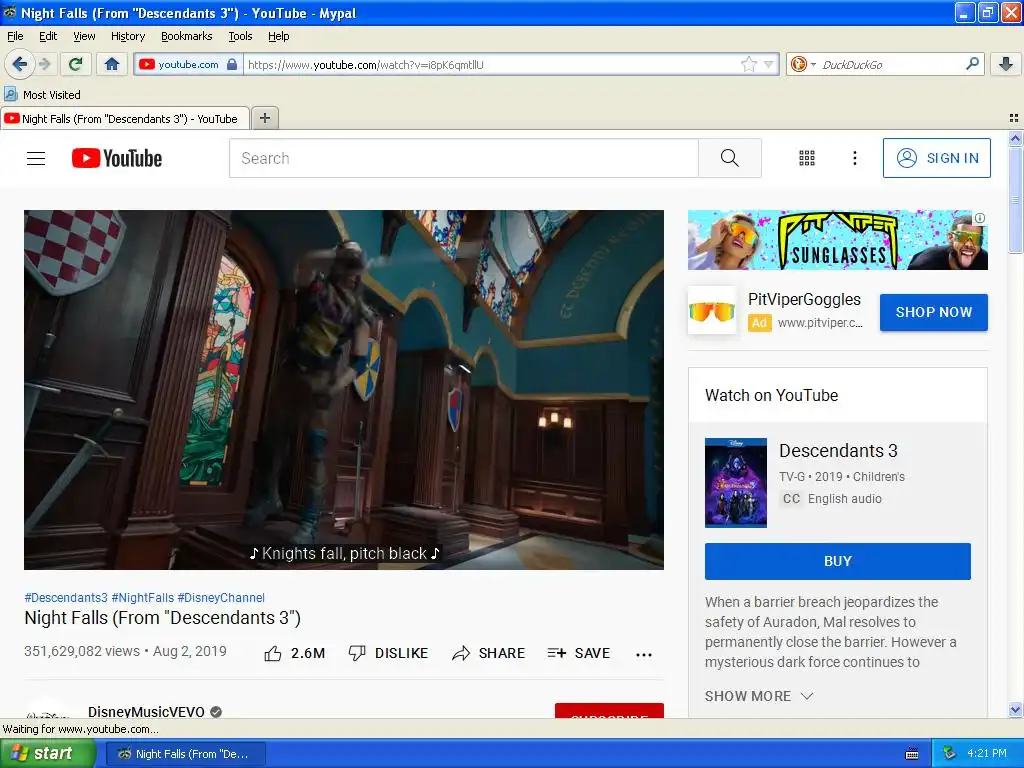Click the lock site security icon
1024x768 pixels.
point(232,64)
